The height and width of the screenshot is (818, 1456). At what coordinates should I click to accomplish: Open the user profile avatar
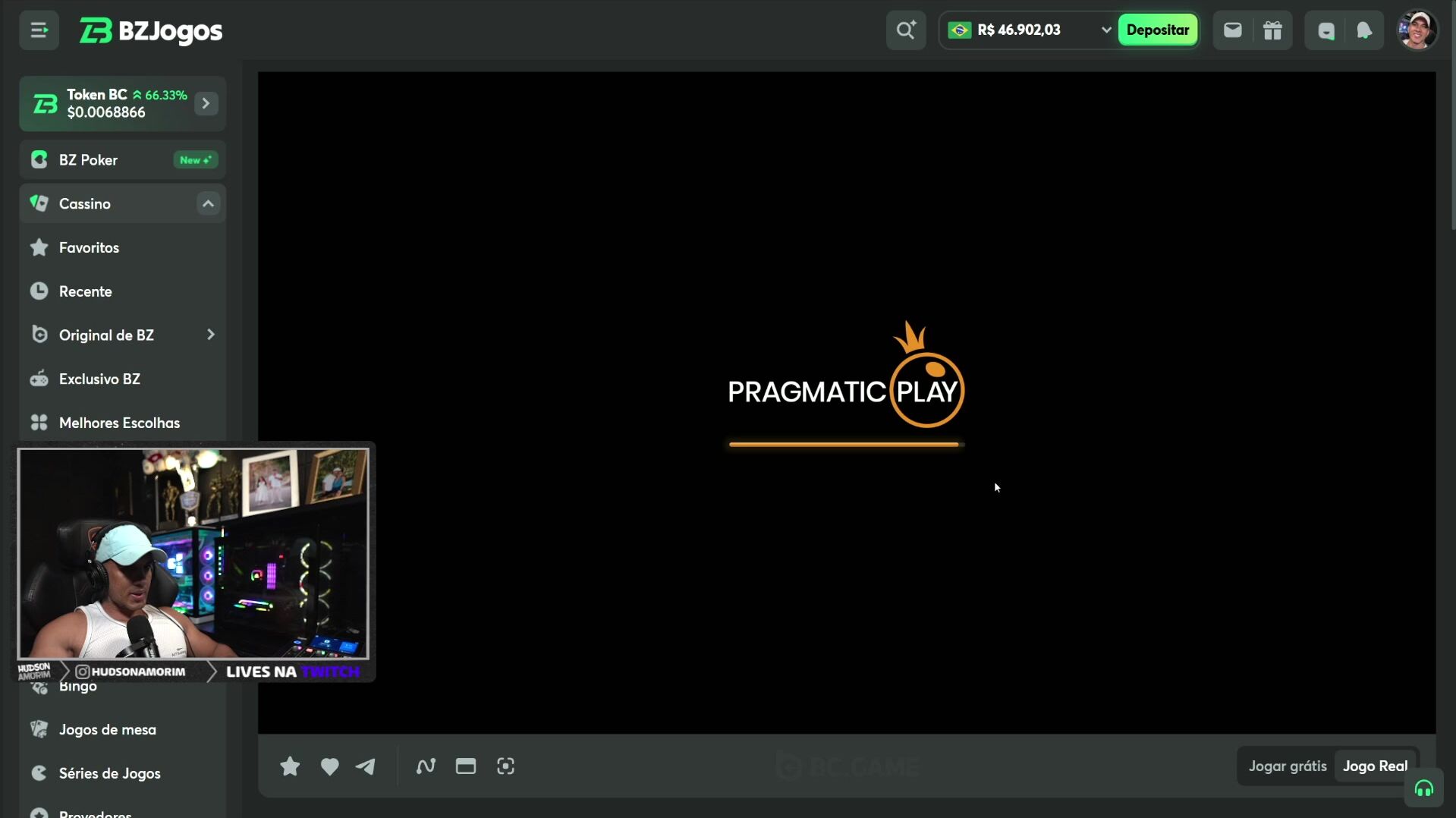pyautogui.click(x=1417, y=30)
